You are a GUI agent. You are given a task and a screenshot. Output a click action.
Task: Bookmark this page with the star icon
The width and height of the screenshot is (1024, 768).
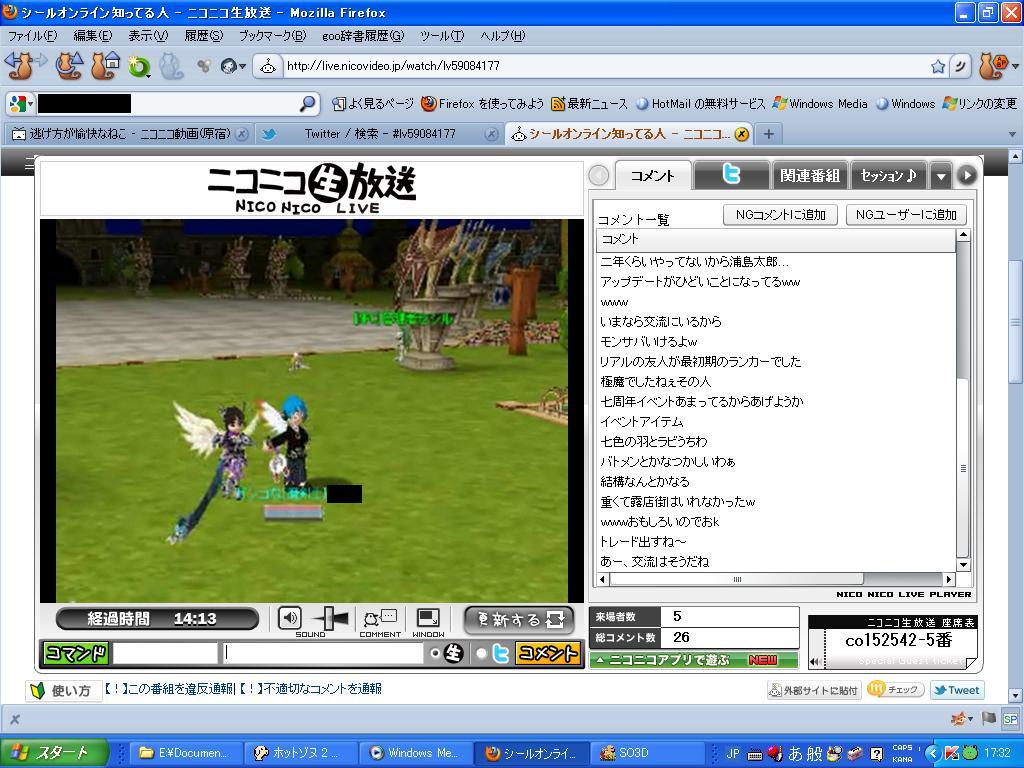tap(938, 66)
